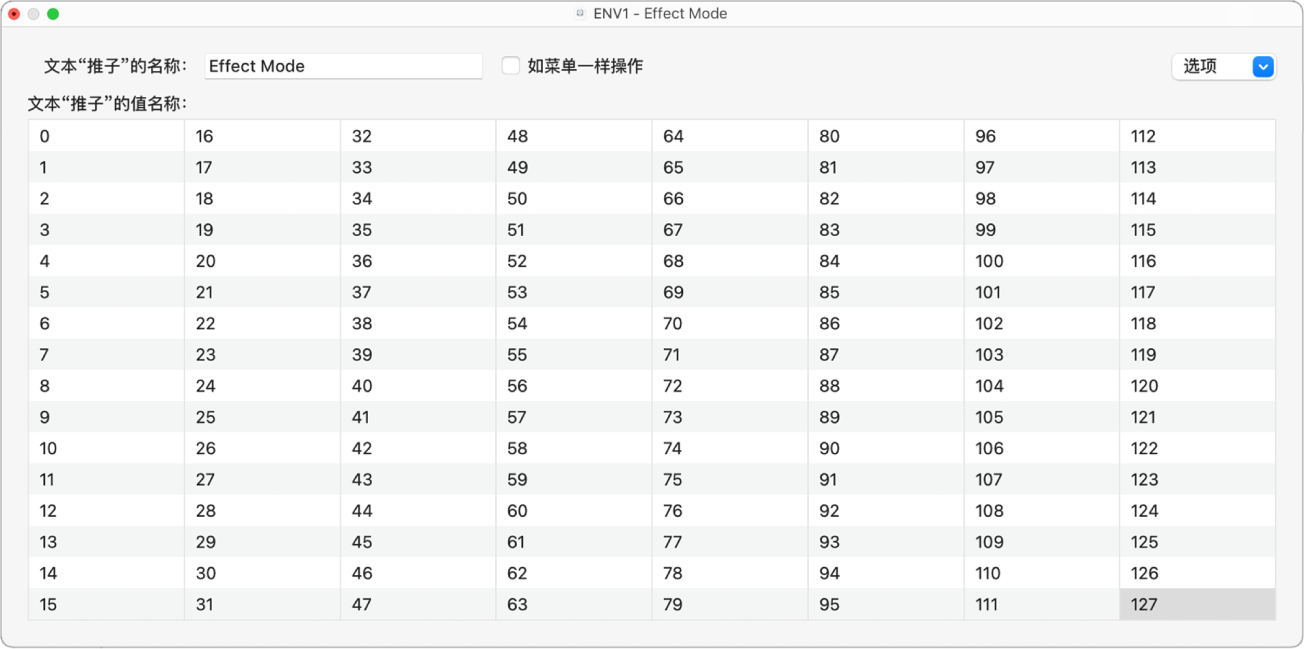Select value cell 112

pos(1197,136)
